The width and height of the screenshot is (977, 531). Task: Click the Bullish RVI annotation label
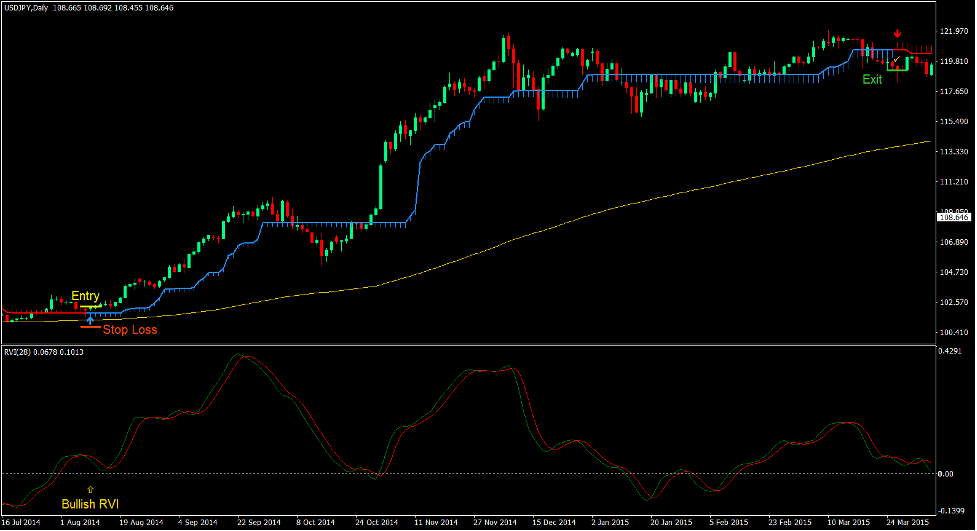tap(91, 504)
